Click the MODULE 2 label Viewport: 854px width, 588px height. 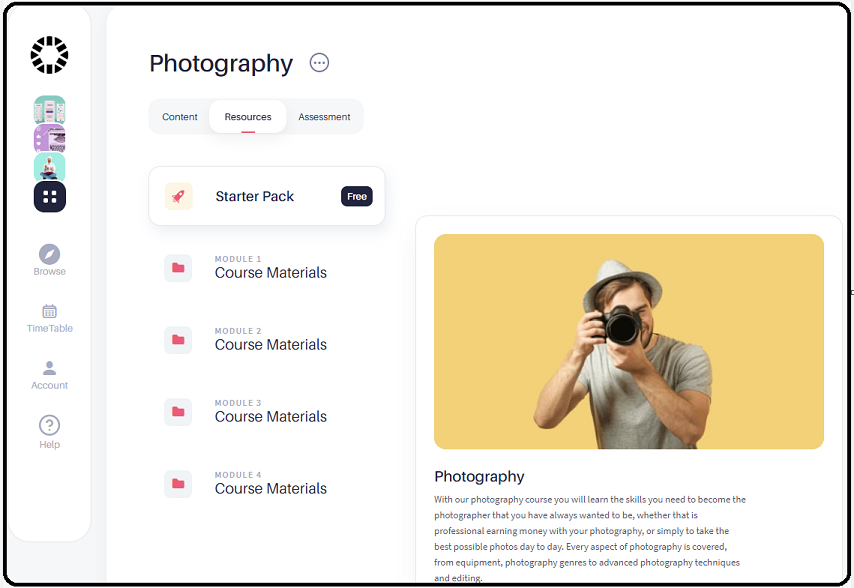point(238,330)
